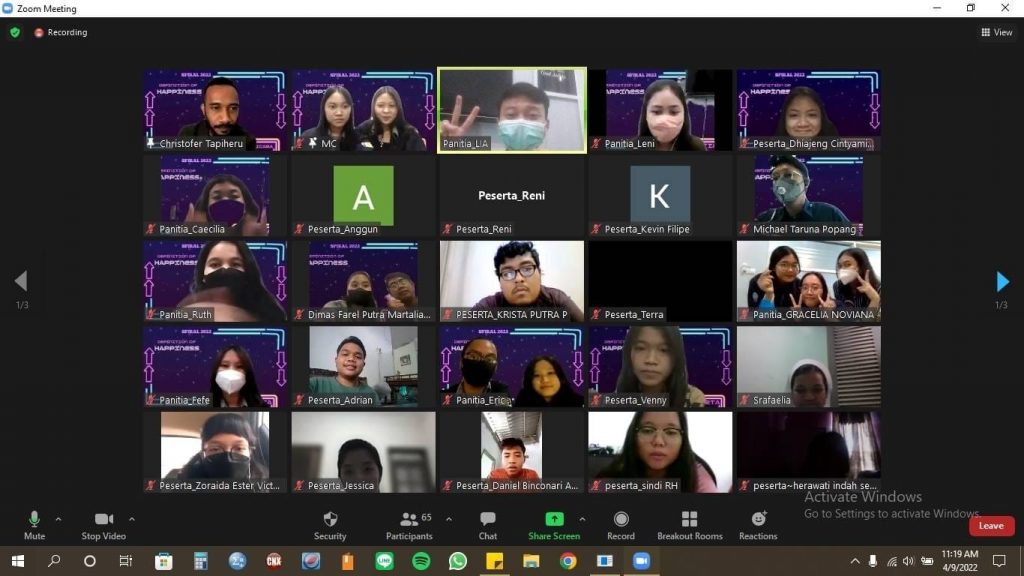
Task: Select the Panitia_Leni video tile
Action: [660, 110]
